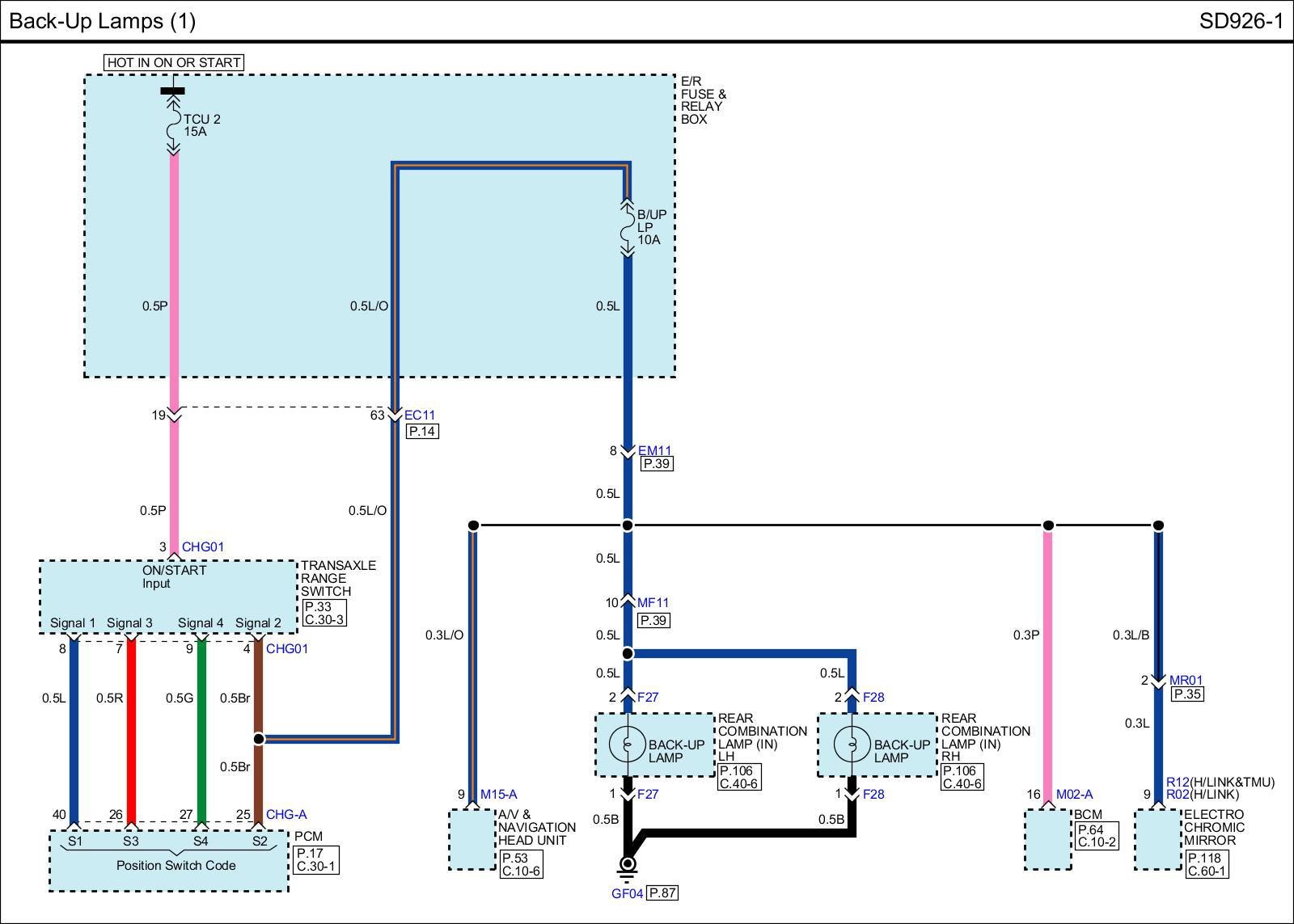The image size is (1294, 924).
Task: Click the M02-A connector label at BCM
Action: pos(1074,795)
